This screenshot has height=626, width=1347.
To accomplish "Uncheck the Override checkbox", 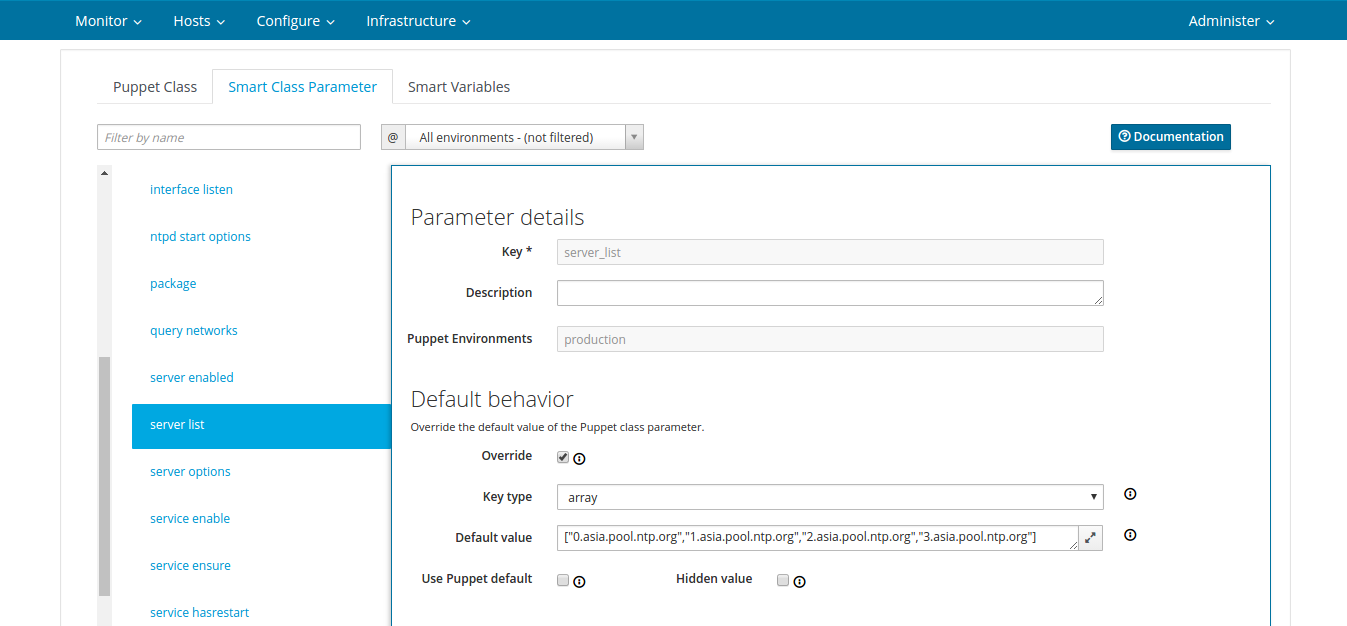I will [563, 457].
